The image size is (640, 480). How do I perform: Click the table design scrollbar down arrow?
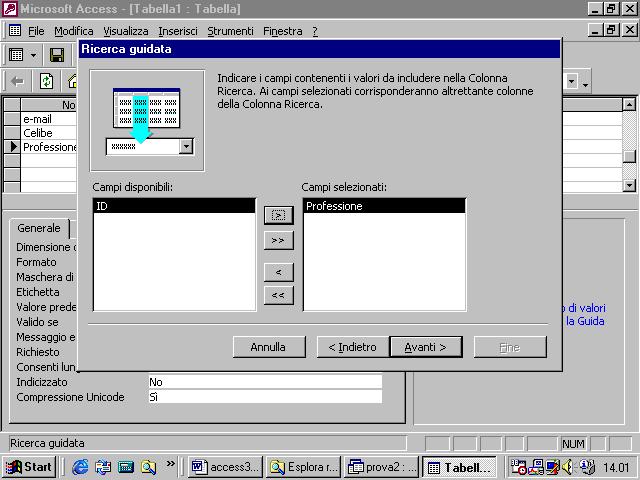point(629,185)
